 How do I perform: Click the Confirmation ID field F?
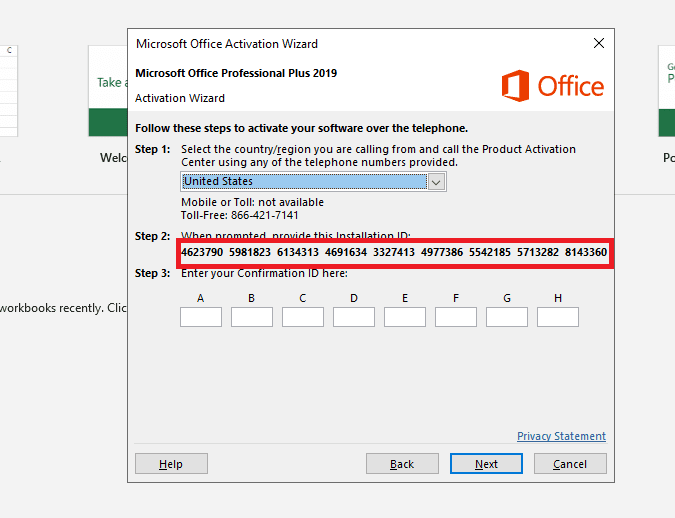[456, 317]
